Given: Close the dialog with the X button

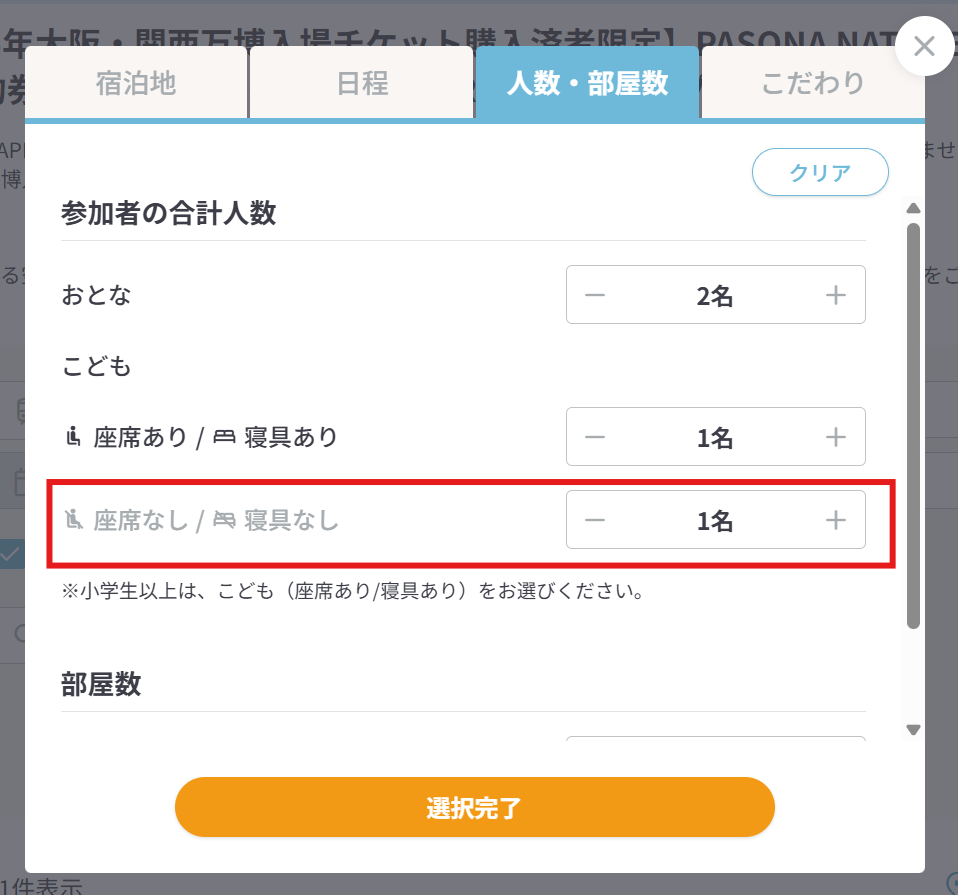Looking at the screenshot, I should coord(924,46).
